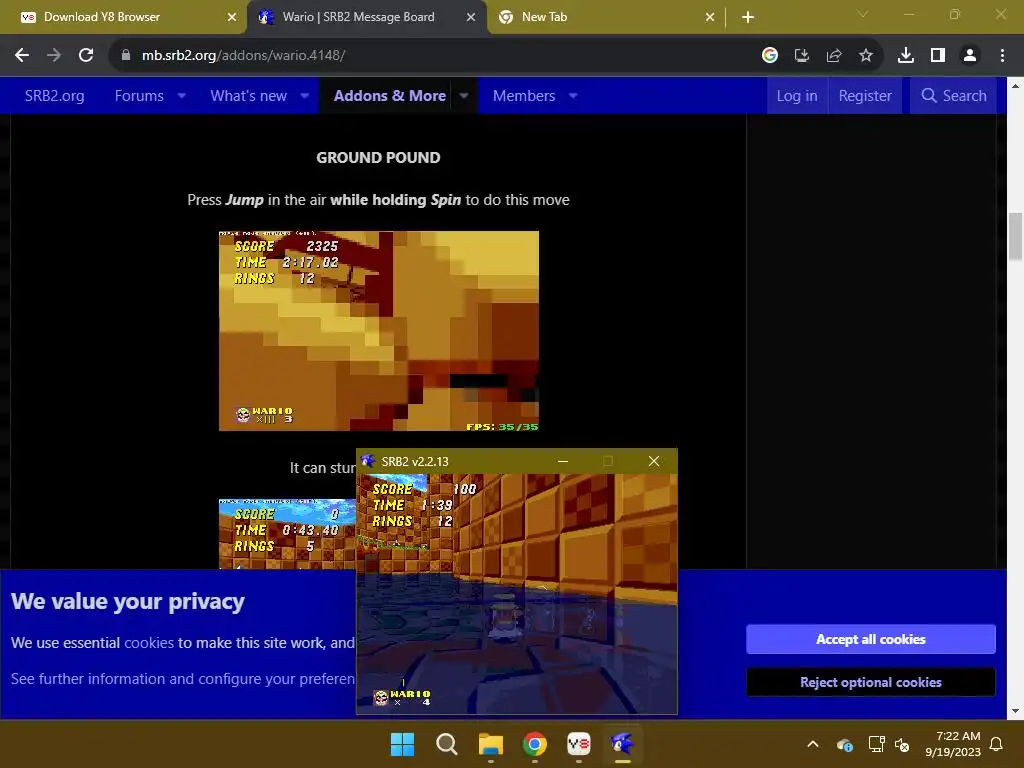Viewport: 1024px width, 768px height.
Task: Open the Google icon in address bar
Action: [x=770, y=56]
